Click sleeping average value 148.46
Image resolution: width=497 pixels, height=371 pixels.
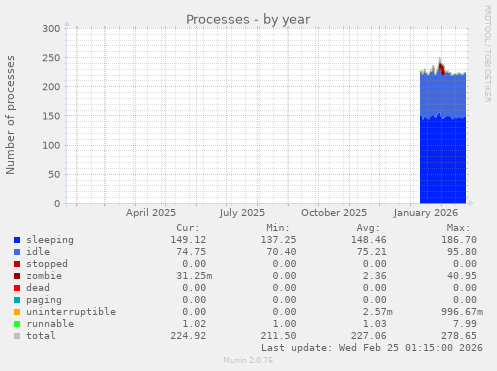(369, 240)
